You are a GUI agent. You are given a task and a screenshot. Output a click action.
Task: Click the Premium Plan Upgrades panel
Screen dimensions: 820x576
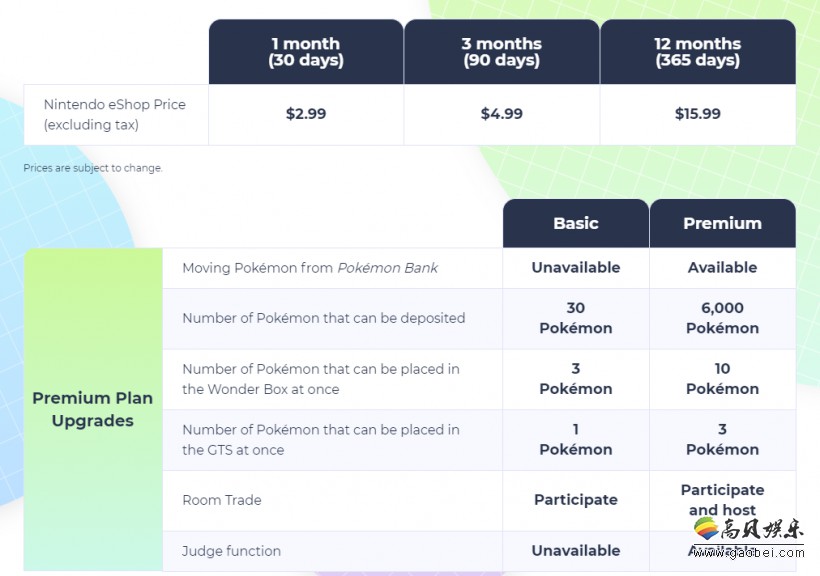coord(93,409)
